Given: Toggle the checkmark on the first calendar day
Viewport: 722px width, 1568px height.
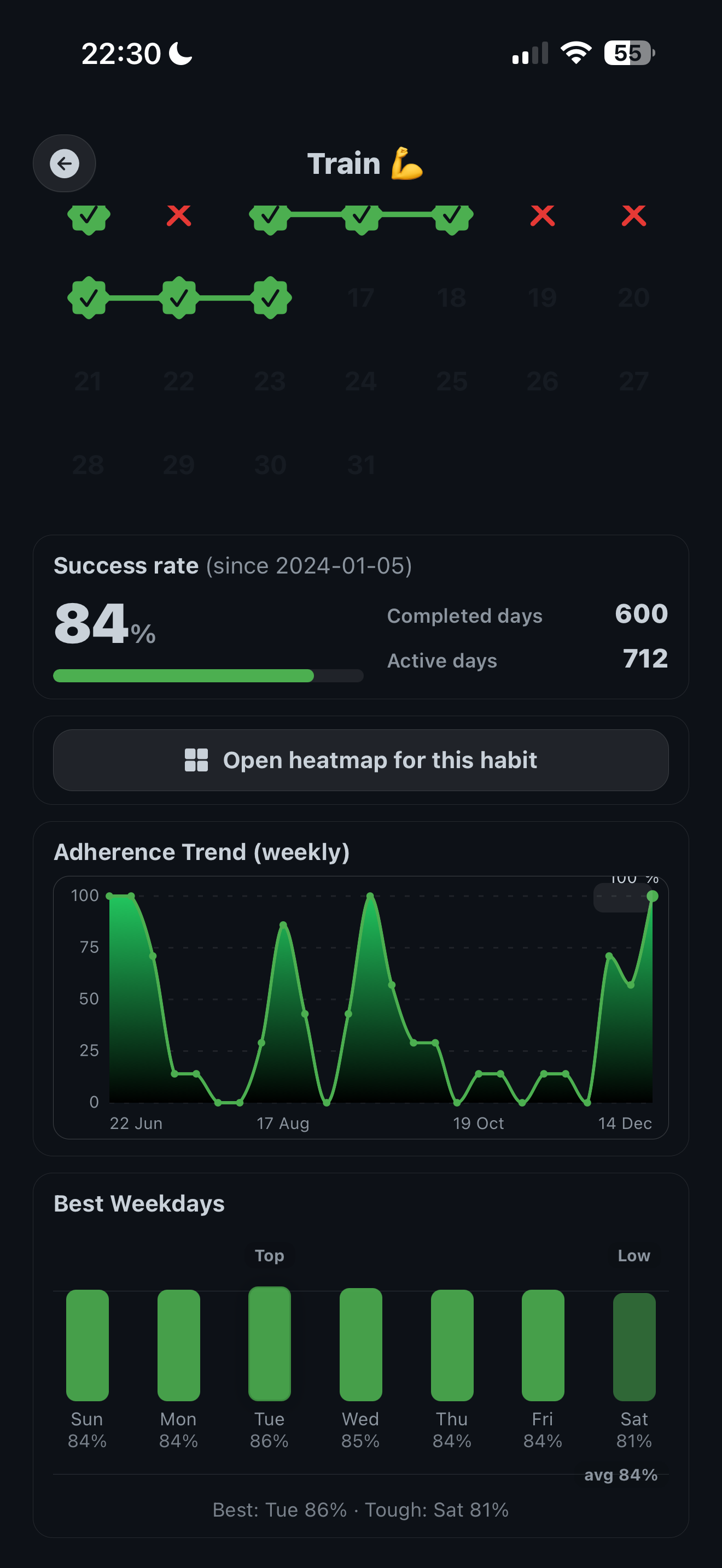Looking at the screenshot, I should [89, 217].
